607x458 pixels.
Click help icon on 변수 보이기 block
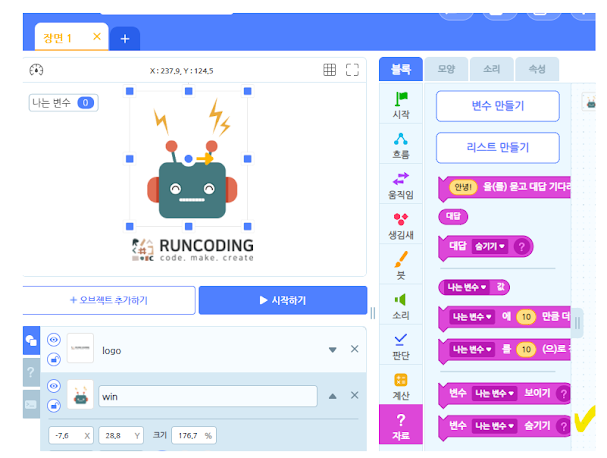coord(564,394)
